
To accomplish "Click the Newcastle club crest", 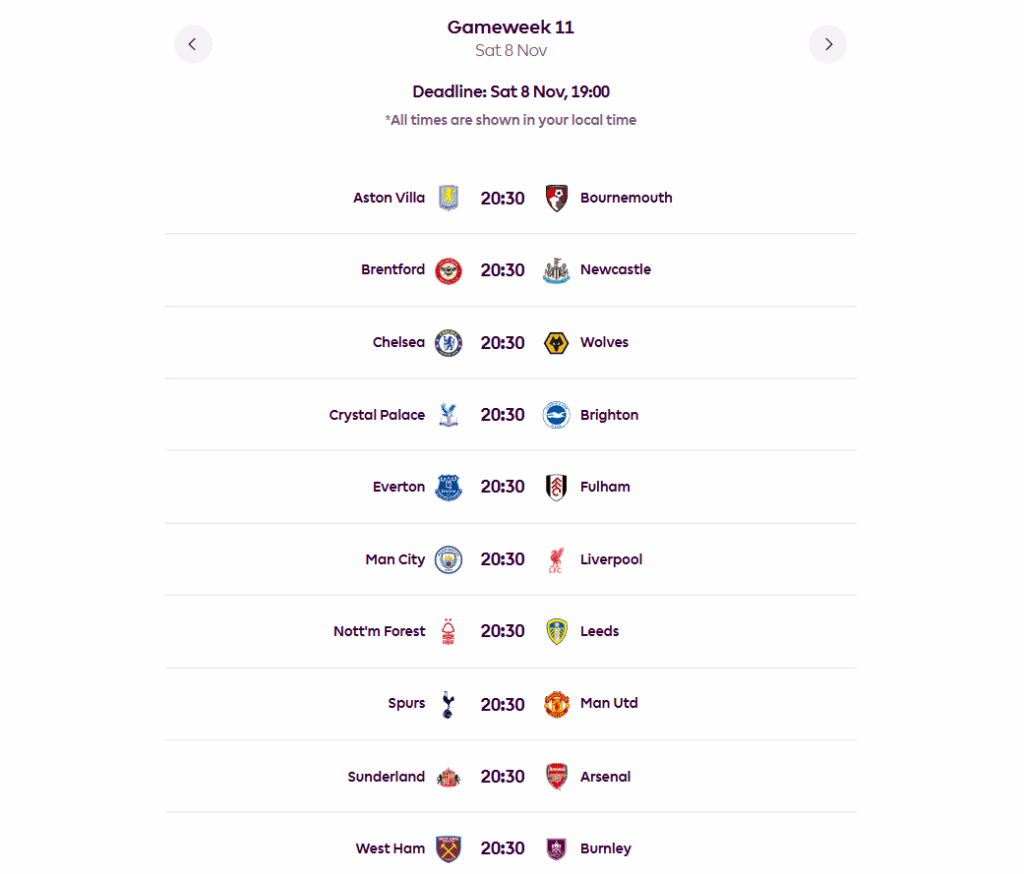I will point(556,270).
